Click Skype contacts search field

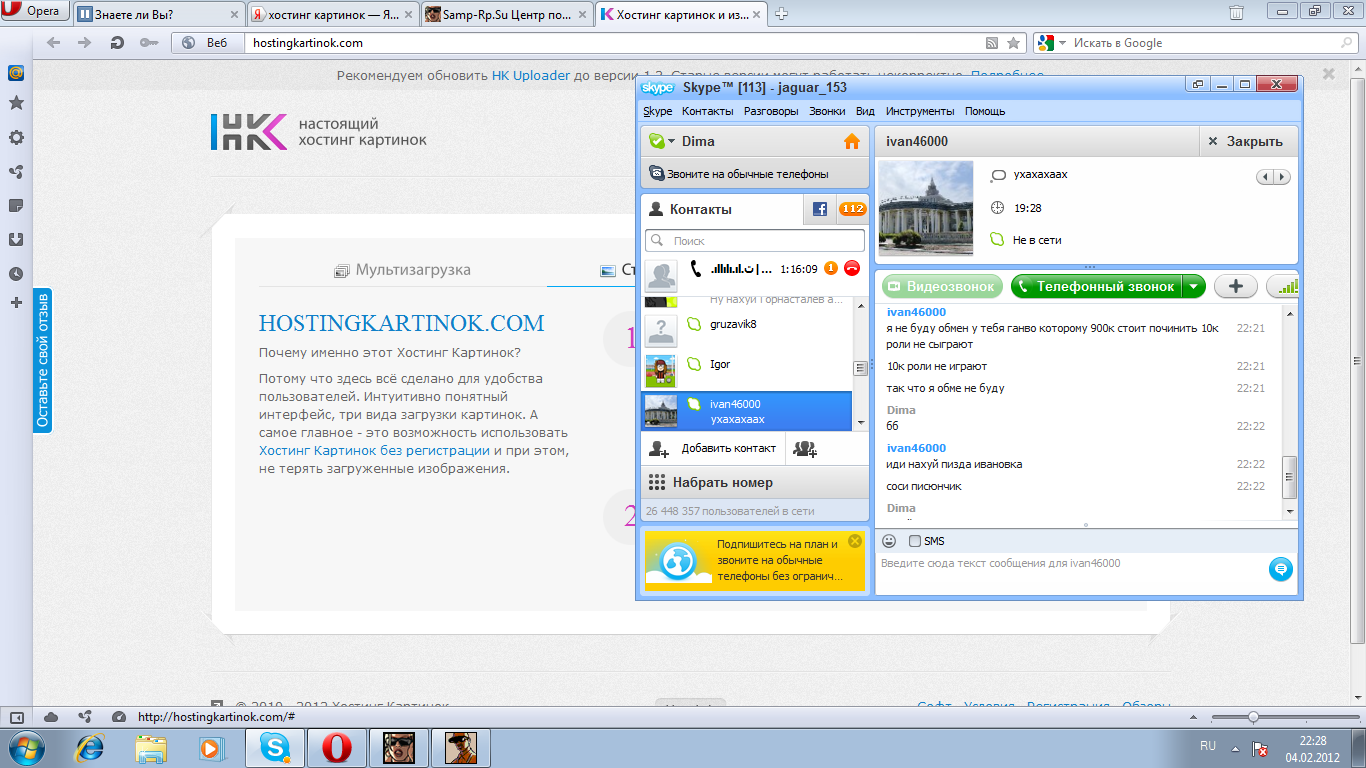click(755, 240)
